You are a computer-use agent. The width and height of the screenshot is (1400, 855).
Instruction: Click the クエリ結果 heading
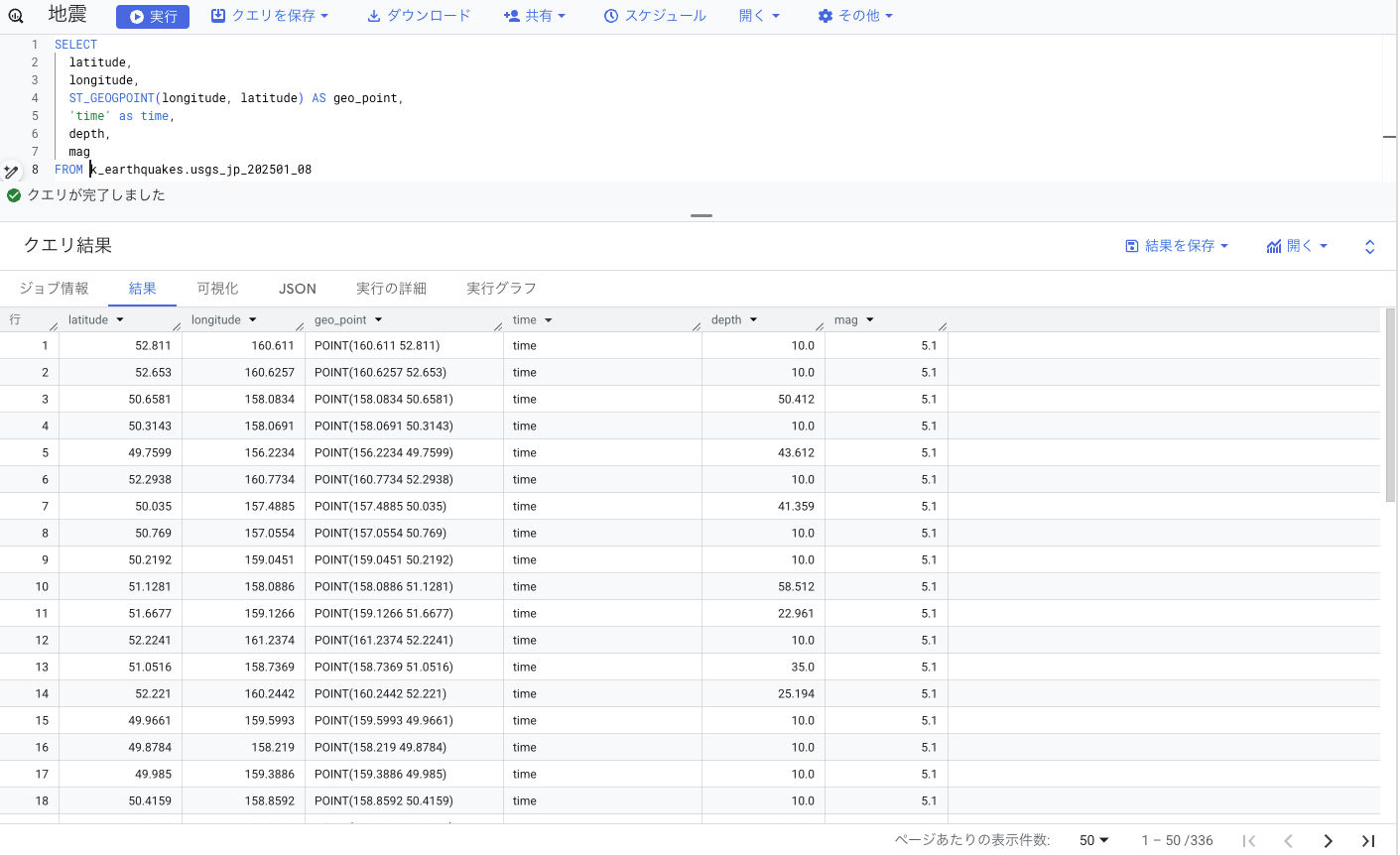click(67, 246)
